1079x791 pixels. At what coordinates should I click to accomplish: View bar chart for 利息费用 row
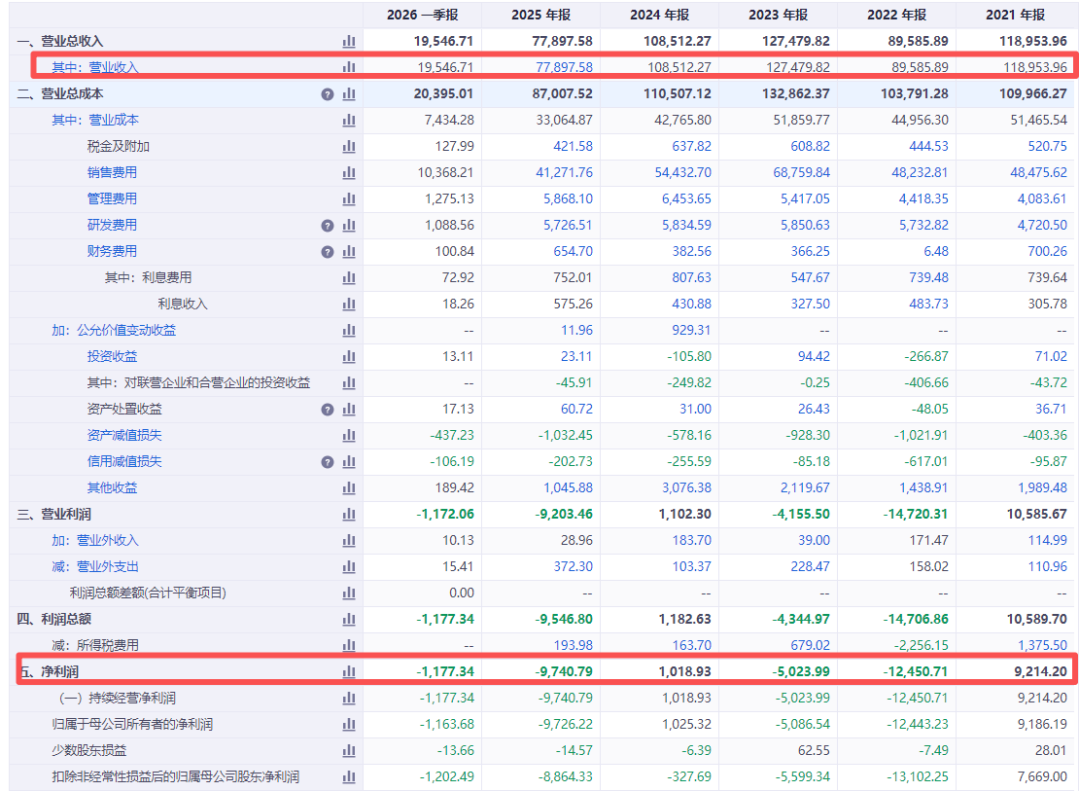point(349,277)
